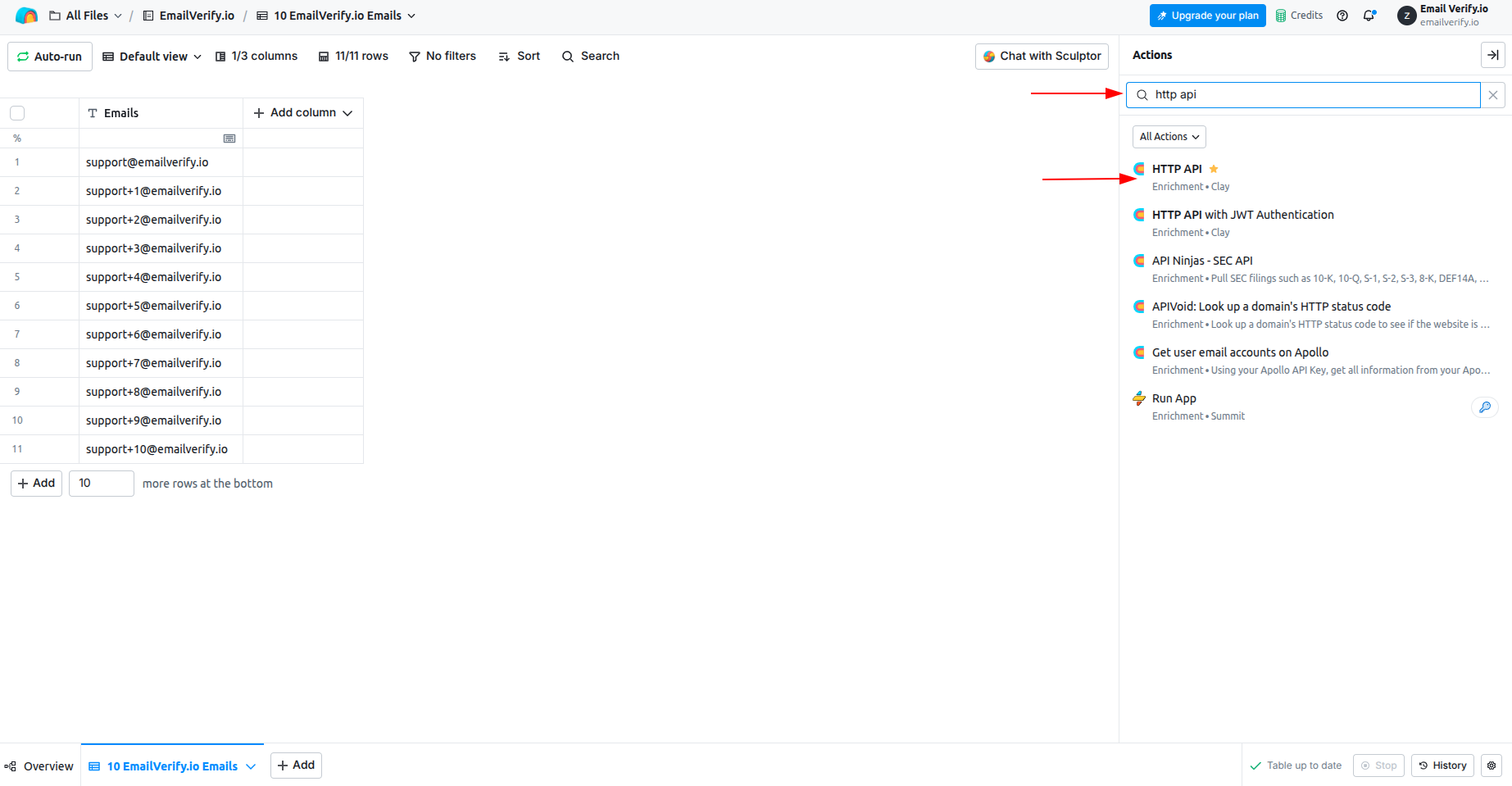Click the key icon beside Run App
This screenshot has height=786, width=1512.
[1485, 407]
